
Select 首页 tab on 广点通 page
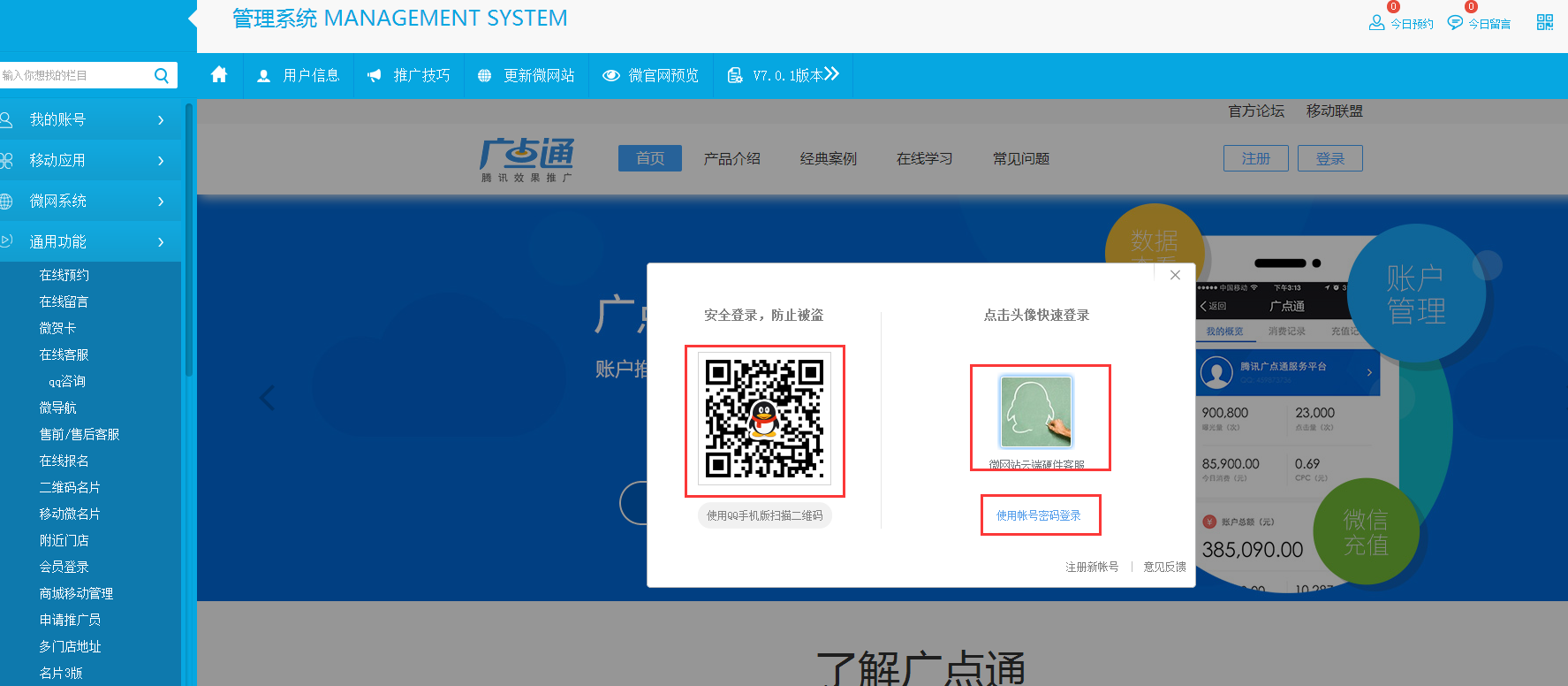click(650, 158)
